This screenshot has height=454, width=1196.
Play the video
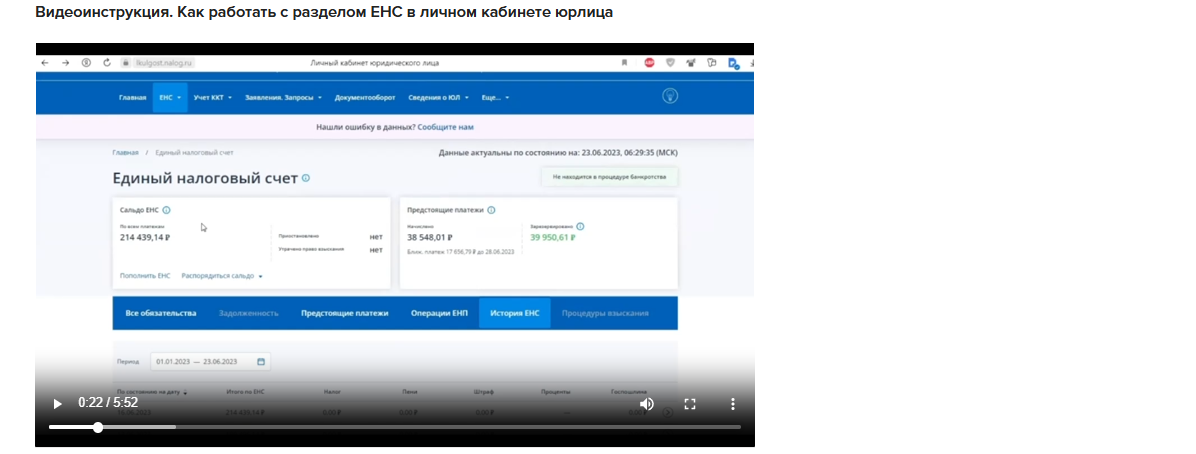pos(57,404)
